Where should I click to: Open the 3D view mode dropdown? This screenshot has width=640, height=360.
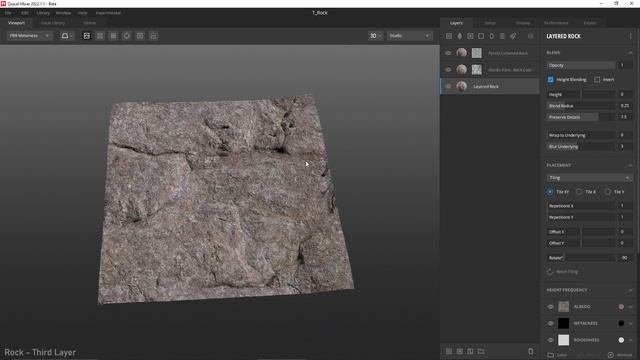376,36
